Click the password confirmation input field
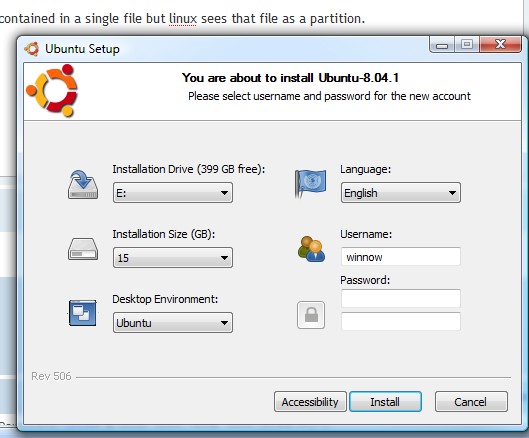 click(x=401, y=321)
